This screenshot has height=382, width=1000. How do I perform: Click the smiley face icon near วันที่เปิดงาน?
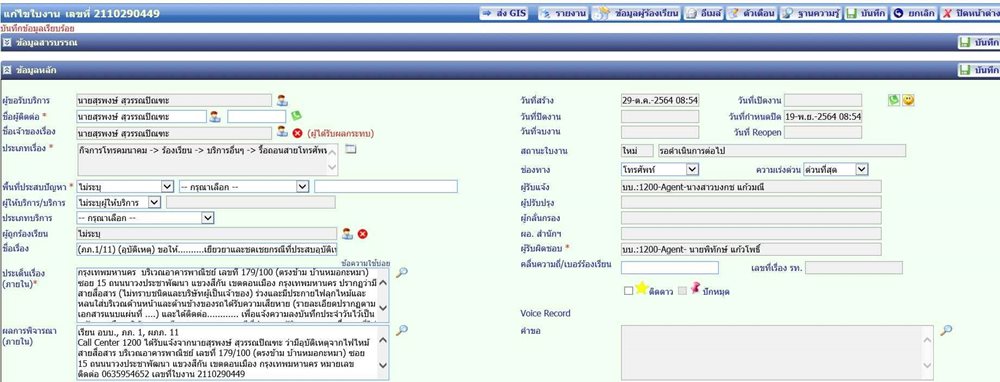point(908,100)
